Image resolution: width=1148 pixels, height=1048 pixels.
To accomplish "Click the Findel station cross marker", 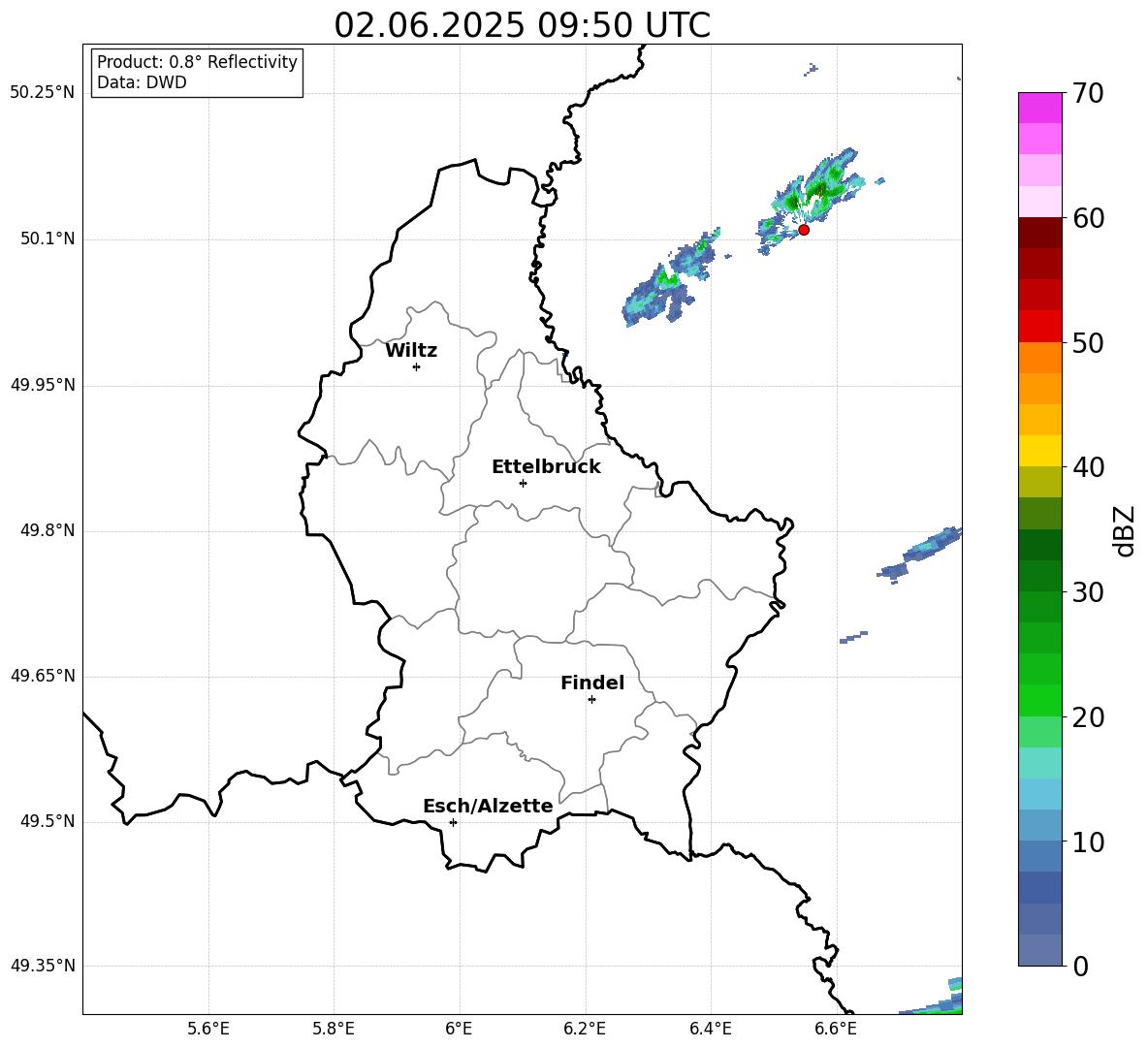I will [591, 700].
